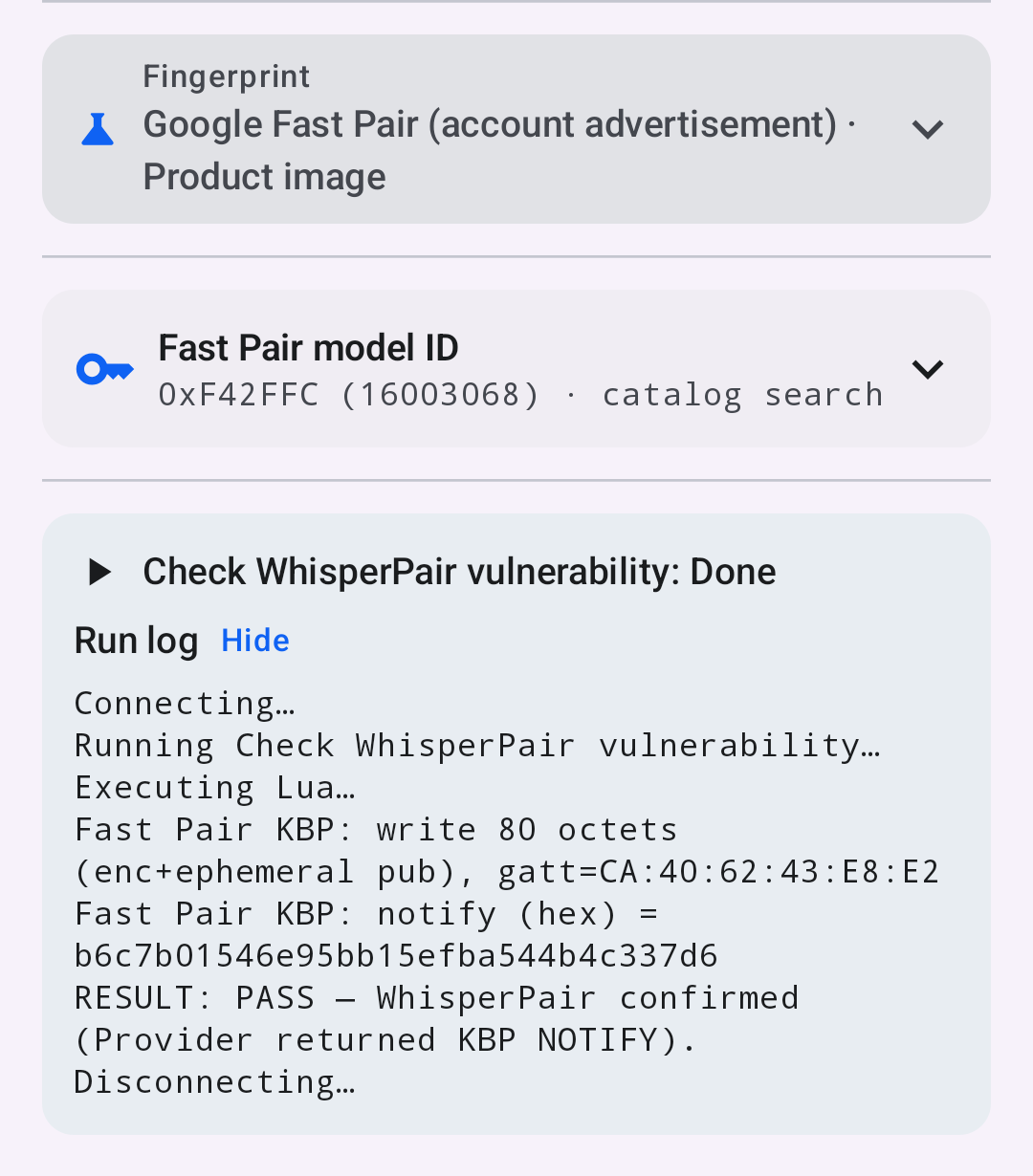Expand the Fast Pair model ID chevron
The height and width of the screenshot is (1176, 1033).
(x=928, y=369)
